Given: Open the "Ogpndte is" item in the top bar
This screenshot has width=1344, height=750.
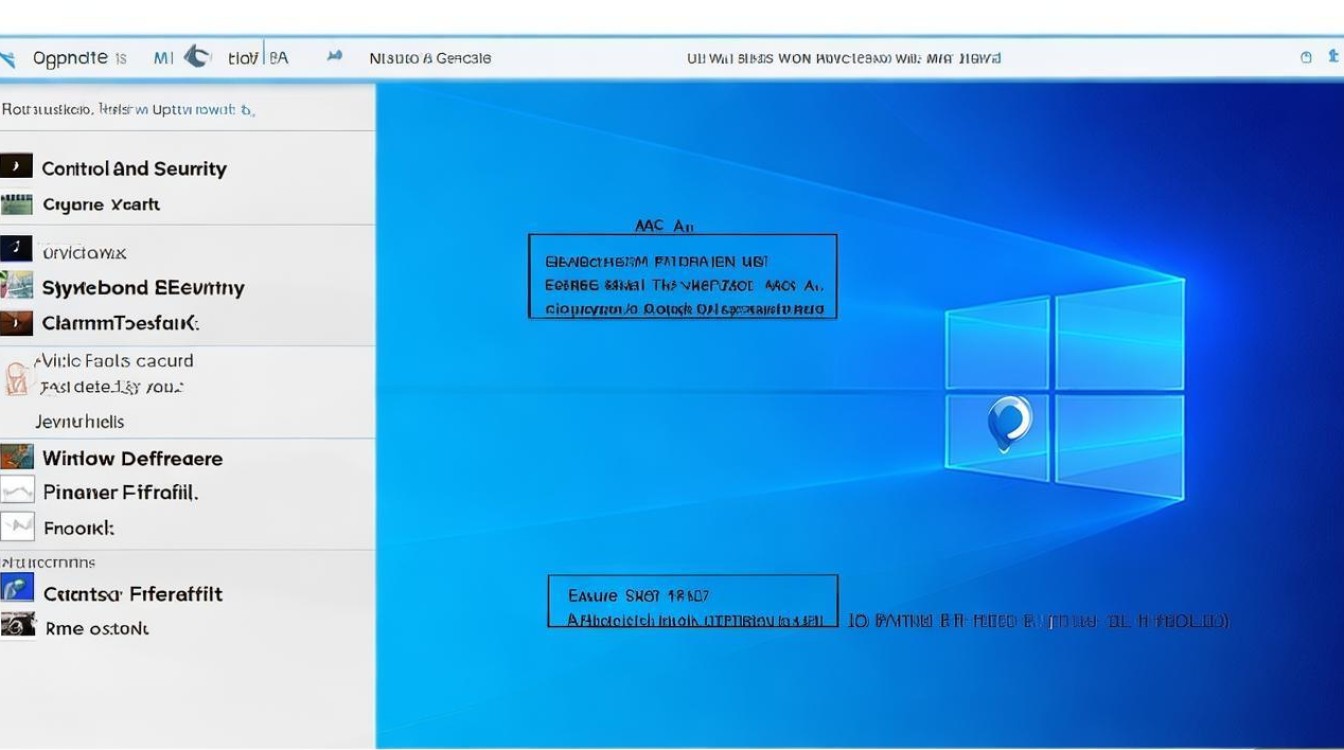Looking at the screenshot, I should [79, 58].
